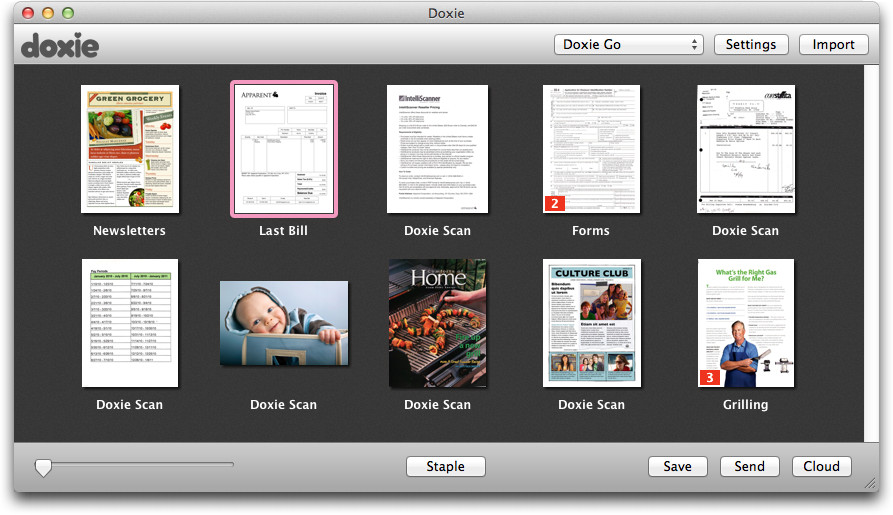The image size is (893, 515).
Task: Open the Doxie Go scanner dropdown
Action: click(x=628, y=45)
